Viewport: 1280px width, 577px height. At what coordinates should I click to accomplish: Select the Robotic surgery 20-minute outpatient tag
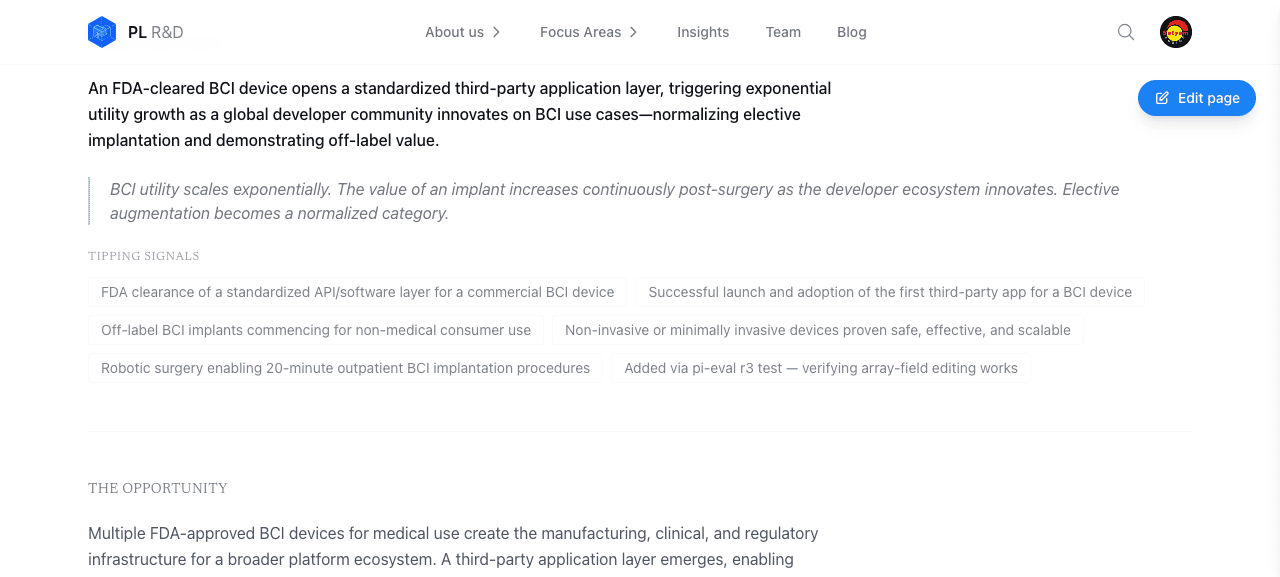coord(346,368)
